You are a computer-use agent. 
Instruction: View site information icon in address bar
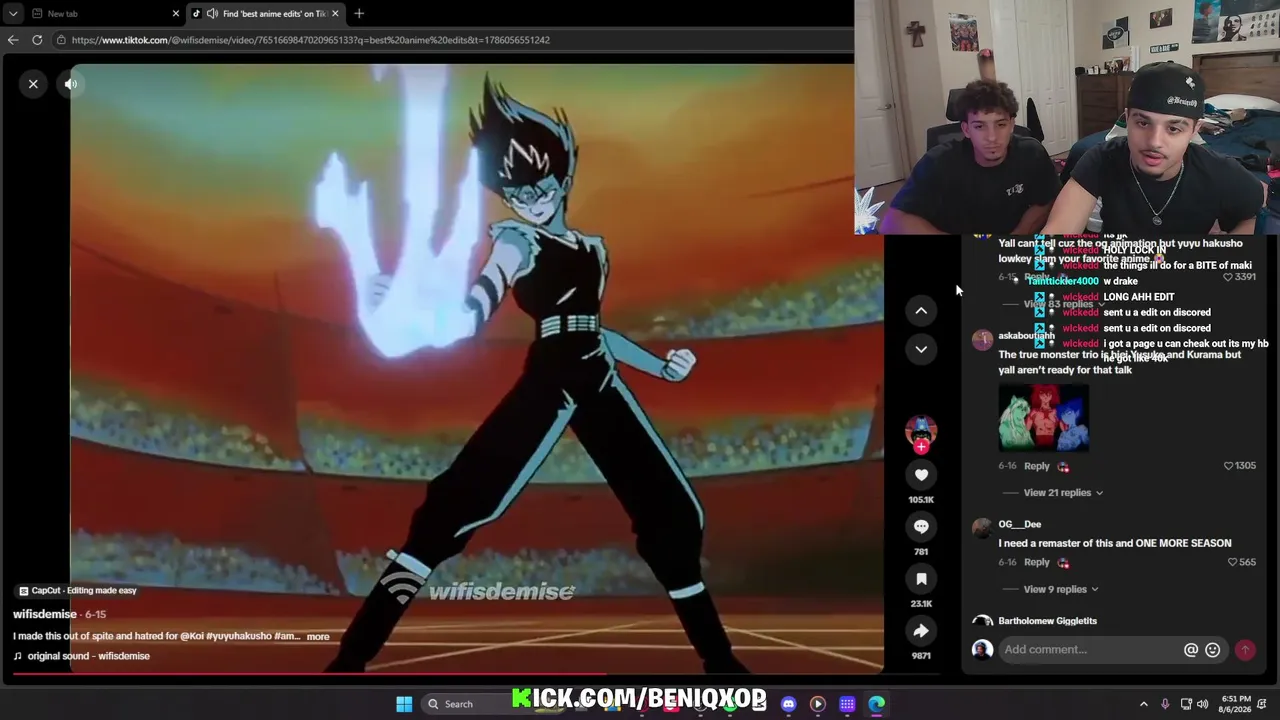click(61, 40)
